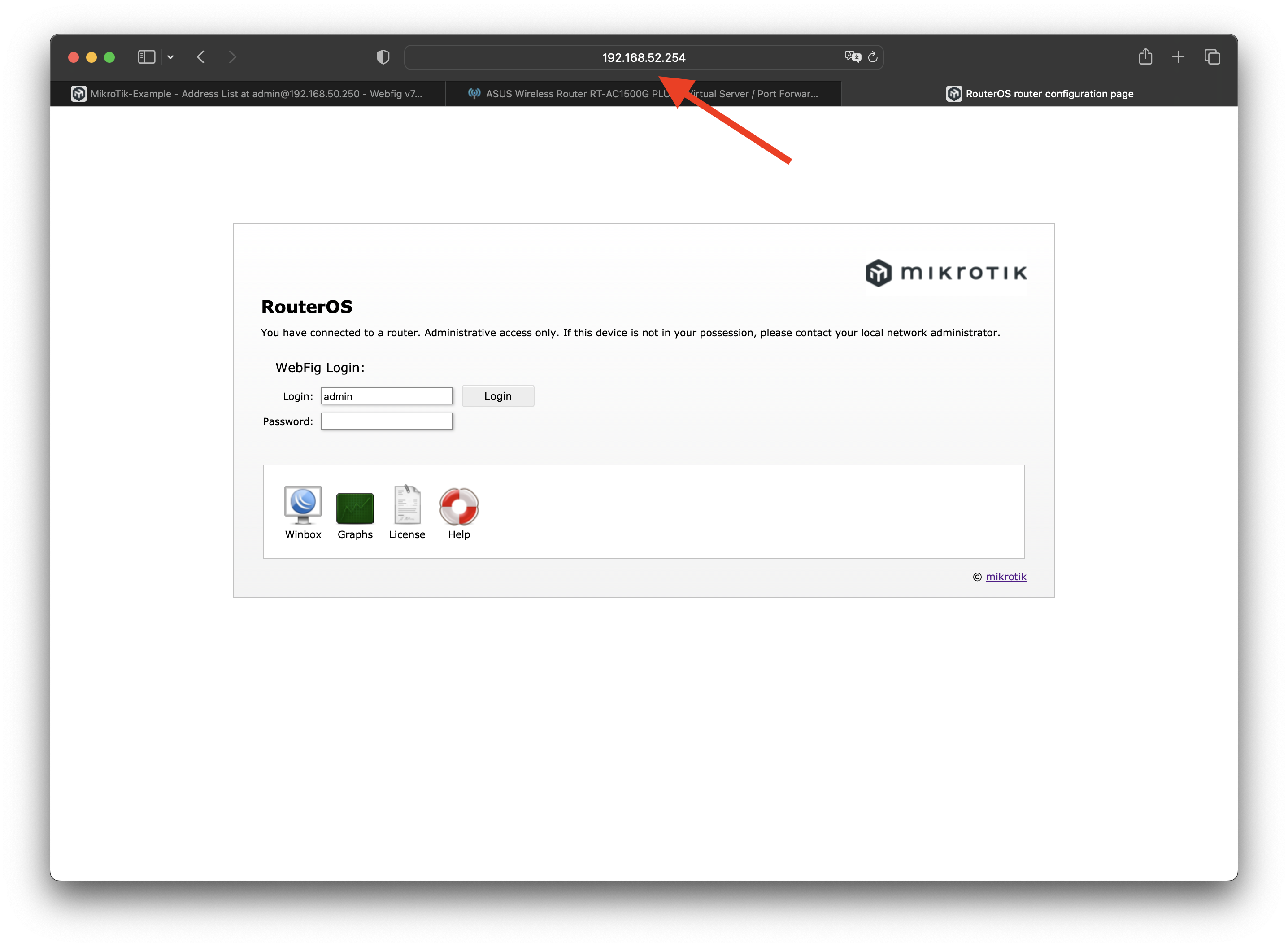This screenshot has height=947, width=1288.
Task: Expand the sidebar dropdown chevron
Action: point(170,57)
